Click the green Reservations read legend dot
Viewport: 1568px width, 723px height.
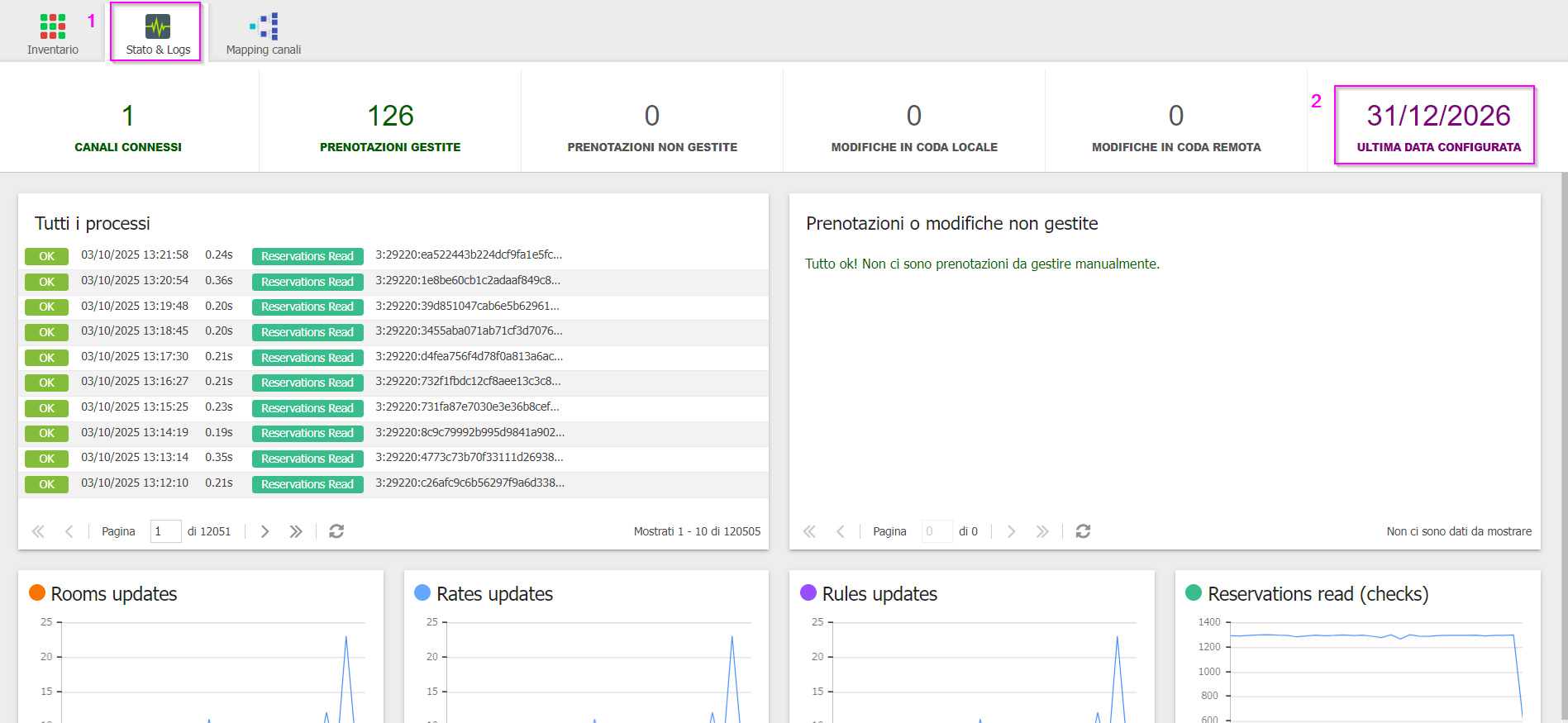pyautogui.click(x=1194, y=592)
